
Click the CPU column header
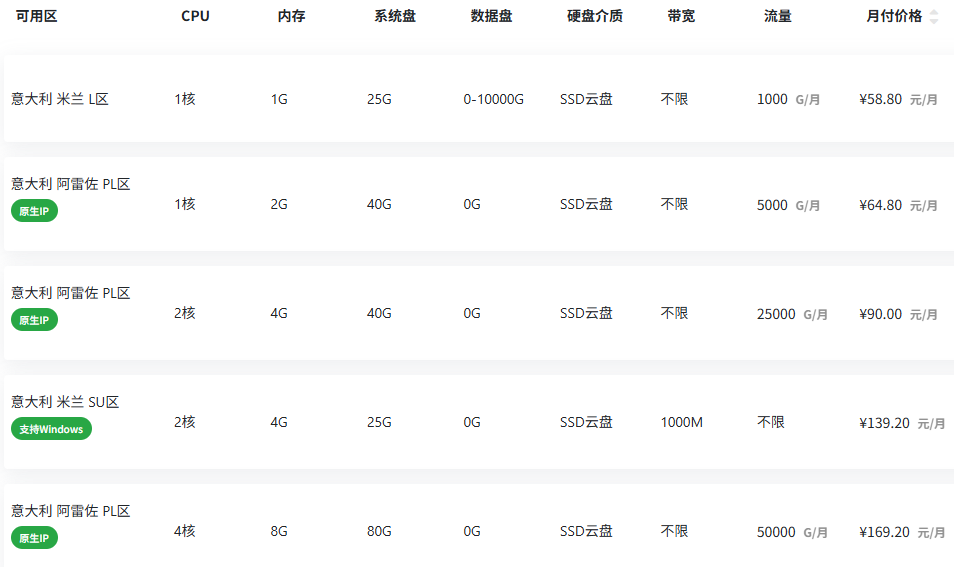pos(195,17)
